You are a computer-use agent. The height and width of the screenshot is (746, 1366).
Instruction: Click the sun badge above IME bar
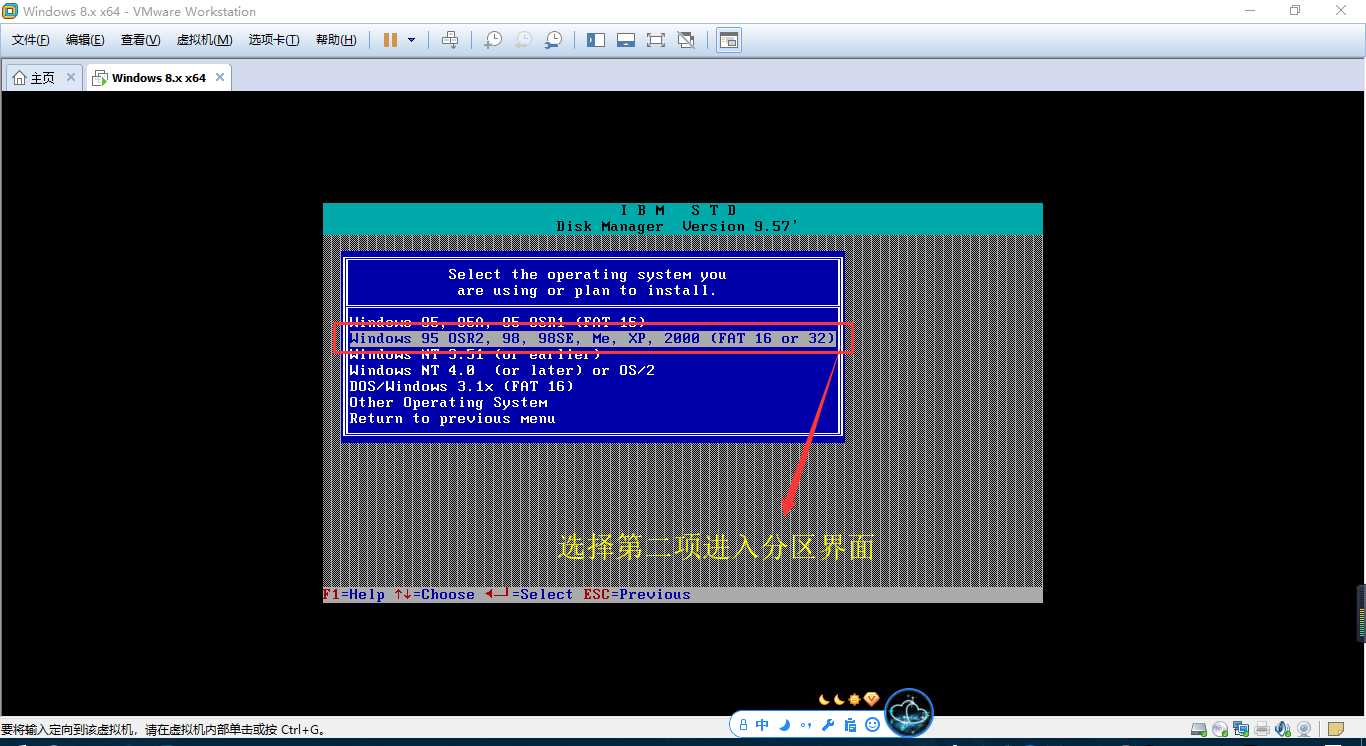point(854,699)
